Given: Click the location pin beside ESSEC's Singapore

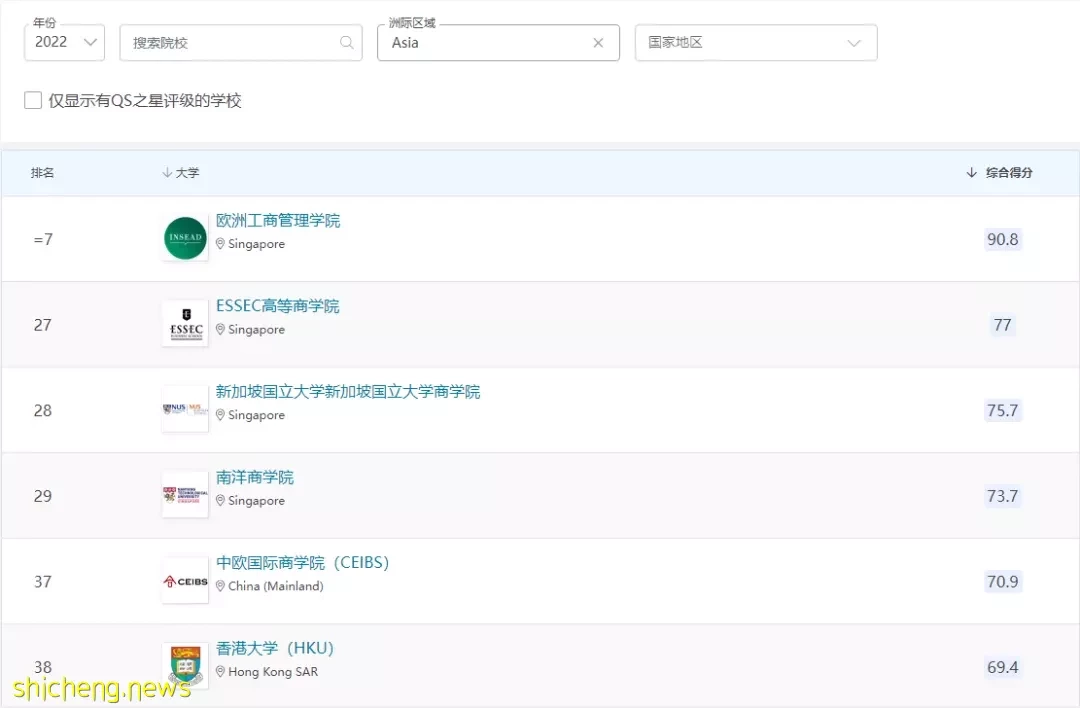Looking at the screenshot, I should pos(220,329).
